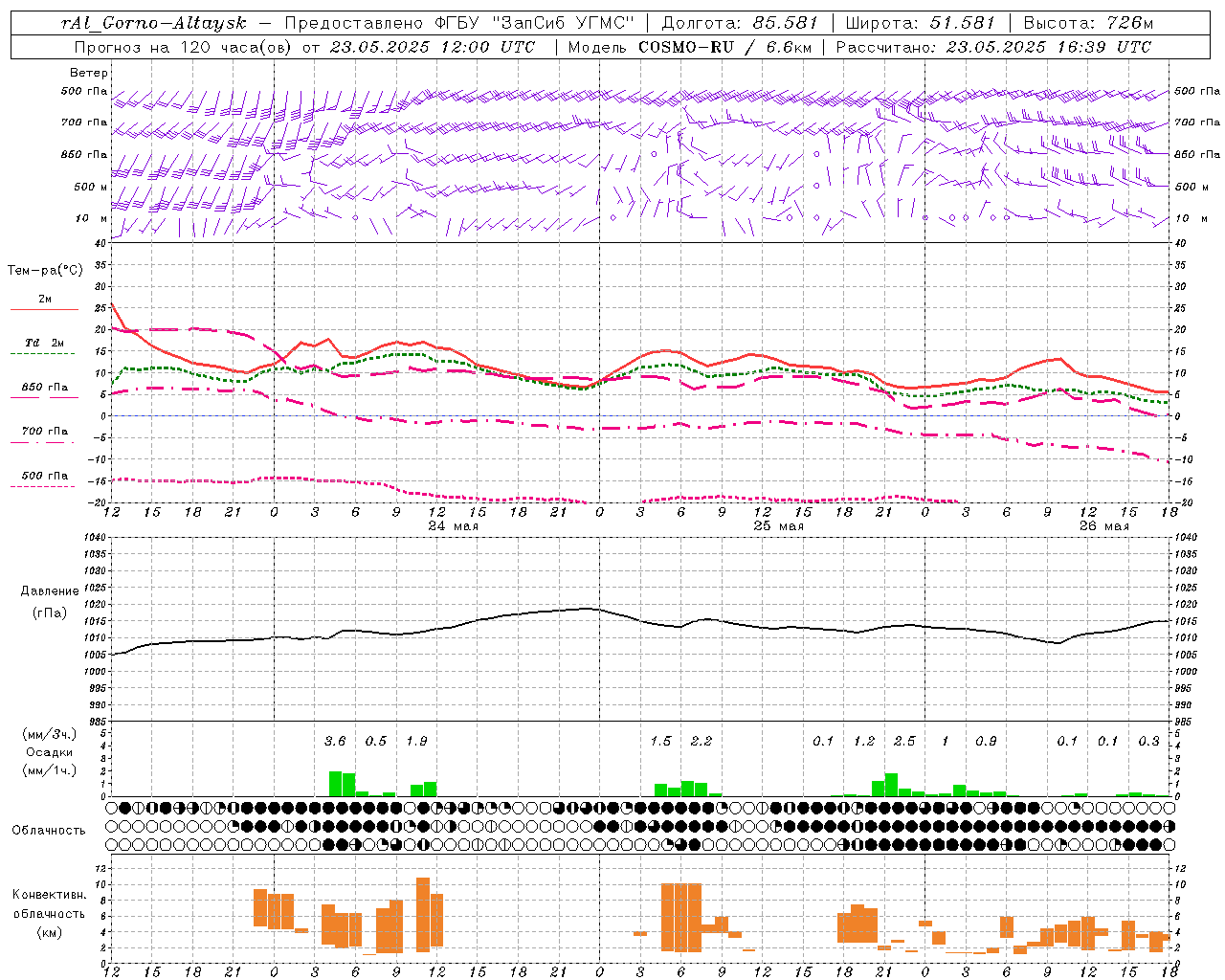Click the "Долгота: 85.581" header field
The image size is (1225, 980).
coord(741,23)
